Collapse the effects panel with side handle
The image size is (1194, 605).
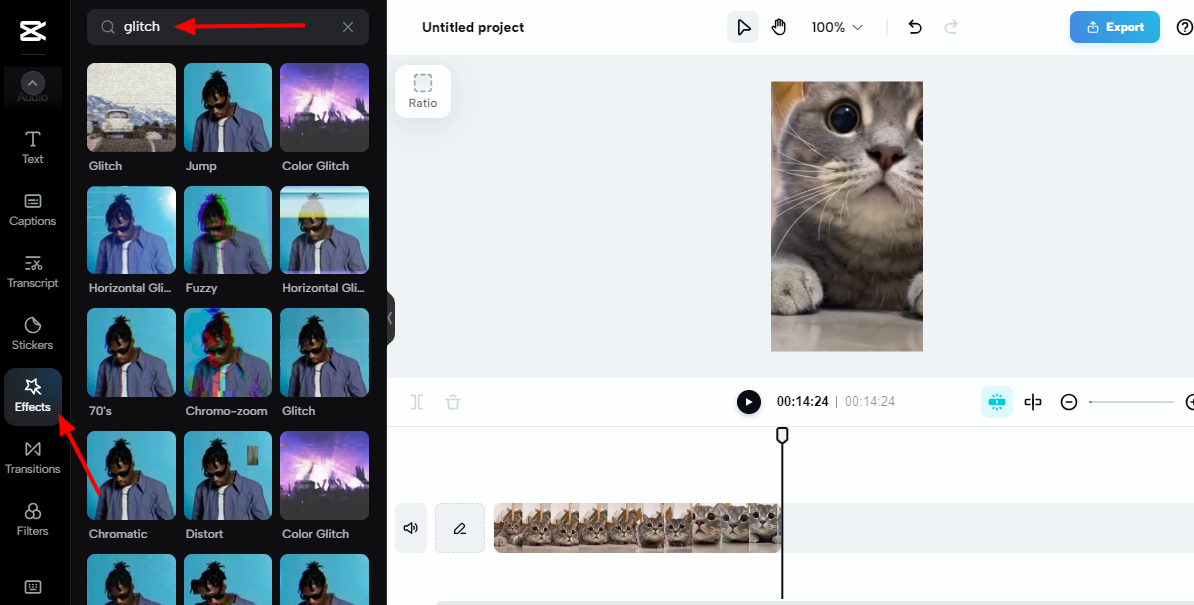391,317
